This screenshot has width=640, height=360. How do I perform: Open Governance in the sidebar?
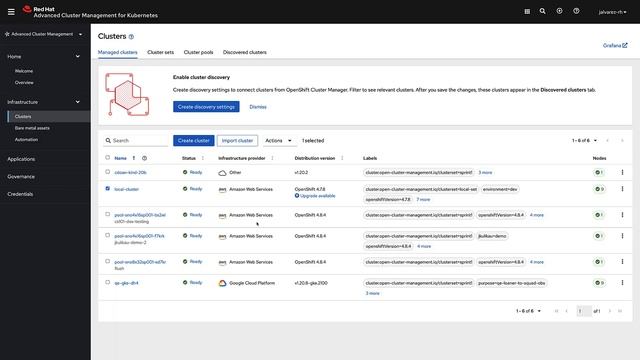(x=21, y=177)
